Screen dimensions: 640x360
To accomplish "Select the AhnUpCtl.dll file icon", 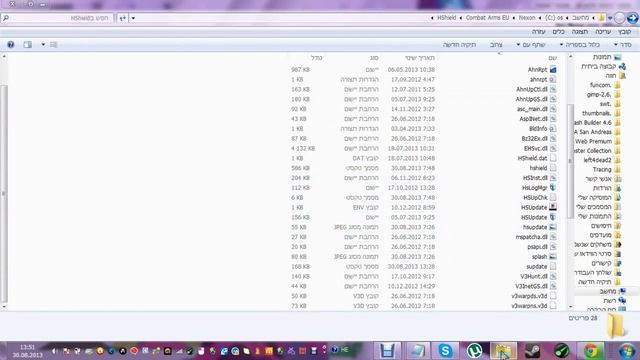I will 553,89.
